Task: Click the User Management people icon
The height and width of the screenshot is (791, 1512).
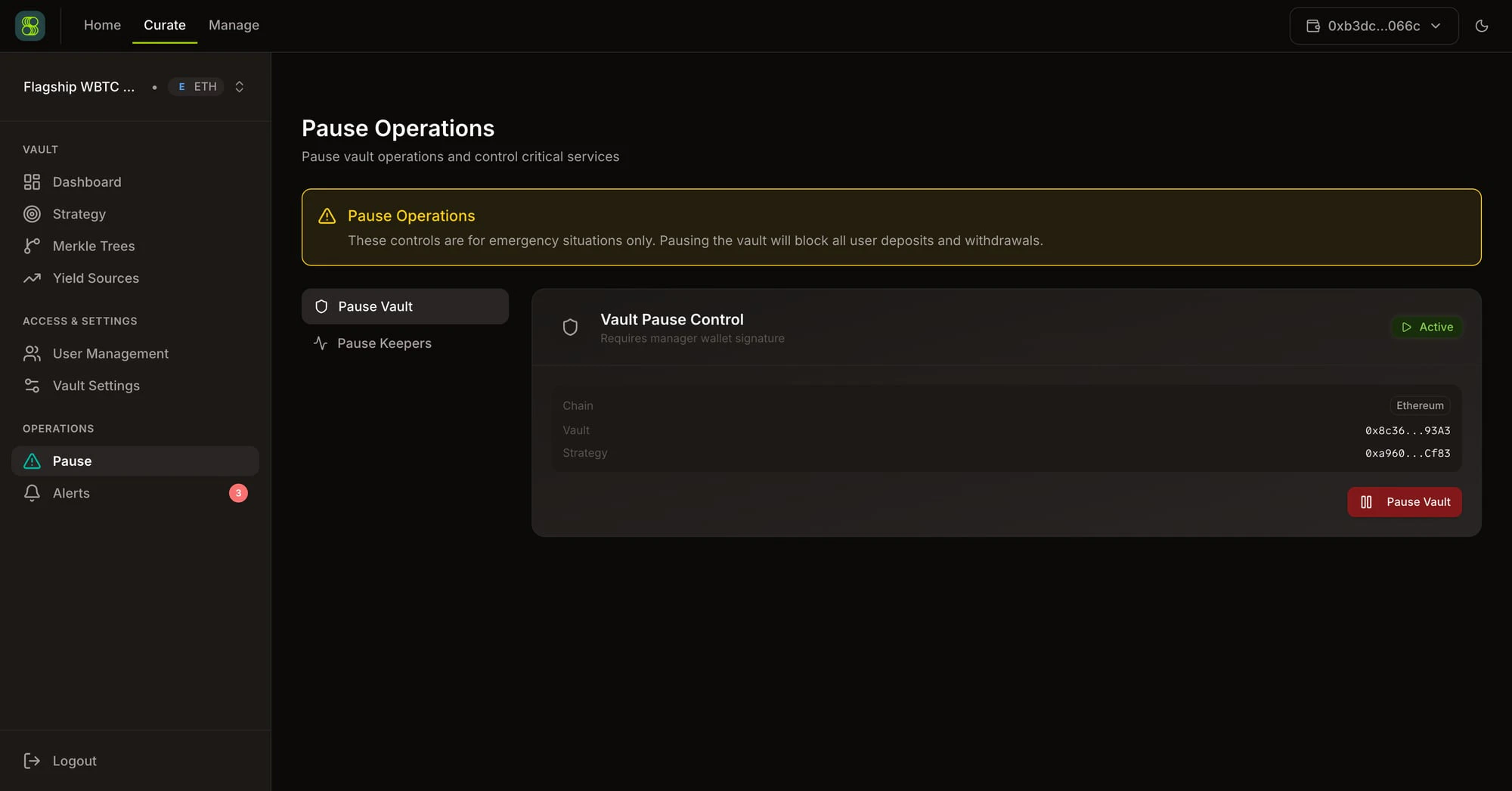Action: coord(32,353)
